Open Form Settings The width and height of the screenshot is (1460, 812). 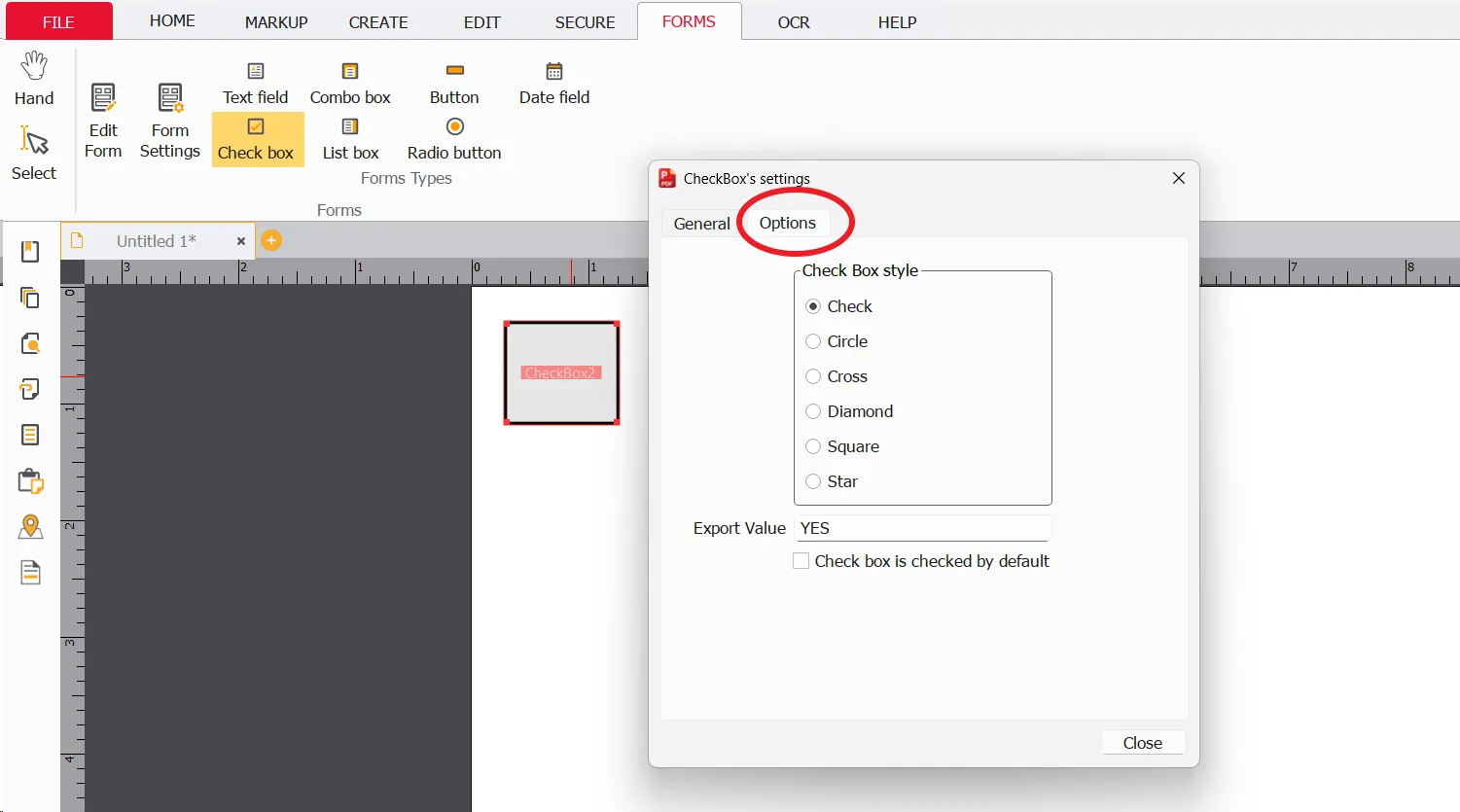(x=170, y=122)
